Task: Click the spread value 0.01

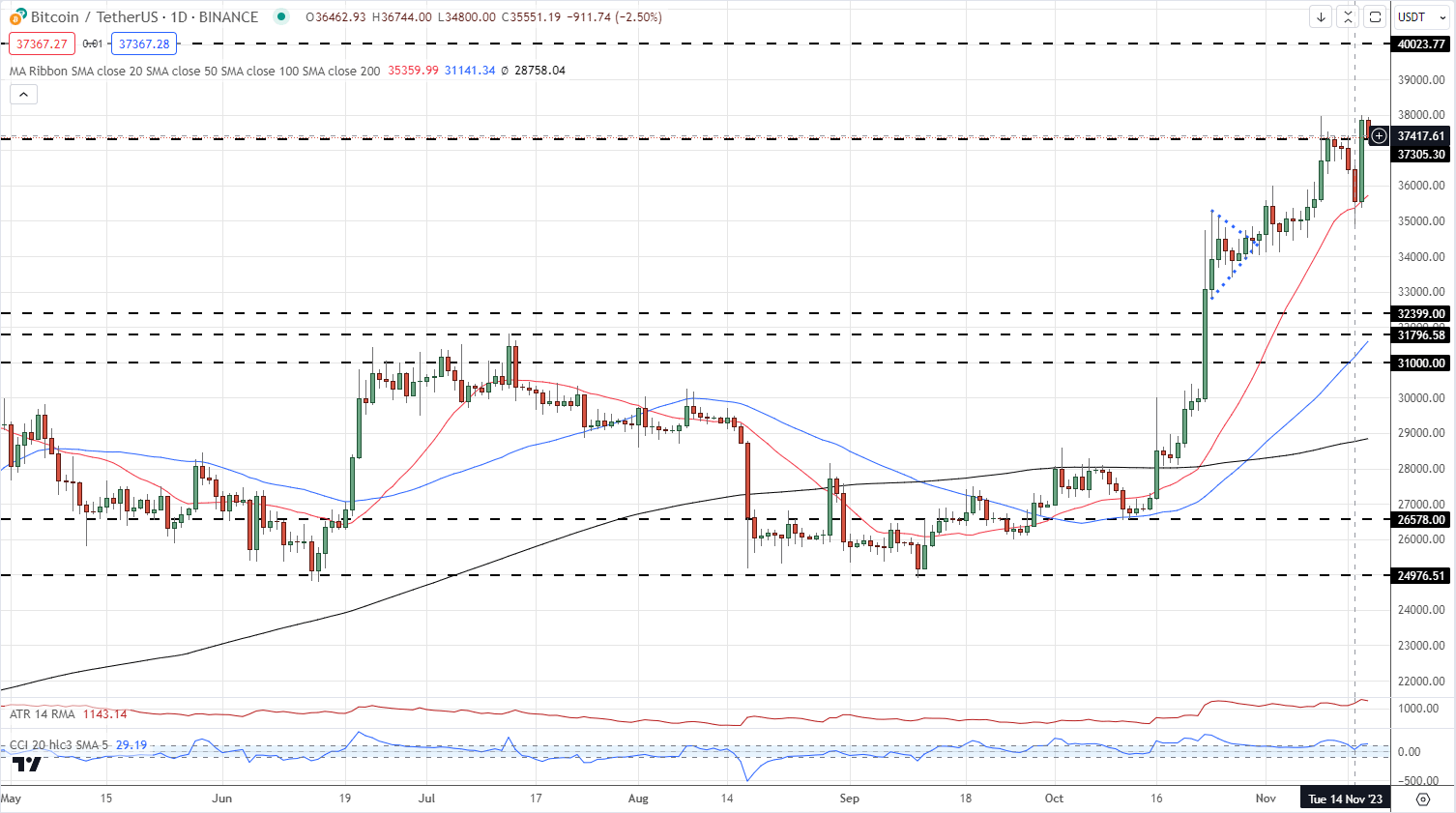Action: pos(93,44)
